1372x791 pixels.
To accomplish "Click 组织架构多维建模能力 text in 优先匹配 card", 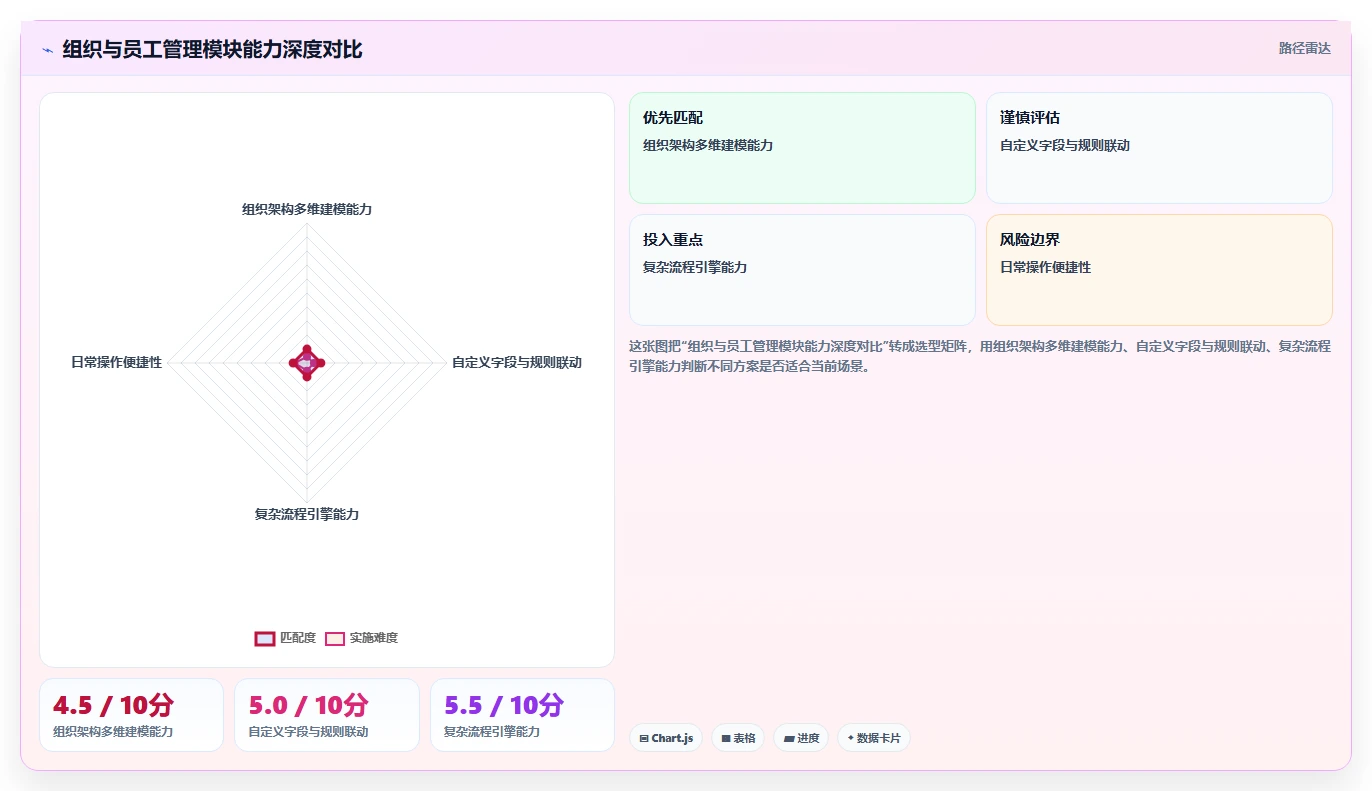I will 708,145.
